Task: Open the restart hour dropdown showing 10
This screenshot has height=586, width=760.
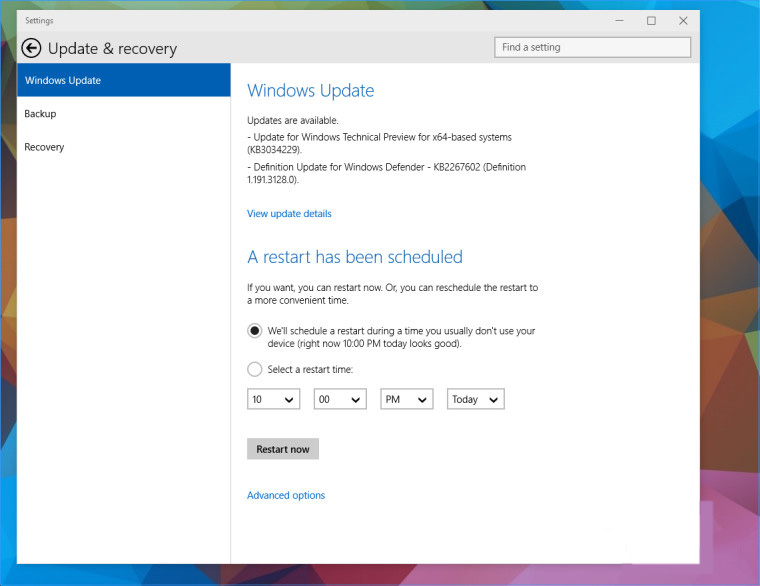Action: click(274, 399)
